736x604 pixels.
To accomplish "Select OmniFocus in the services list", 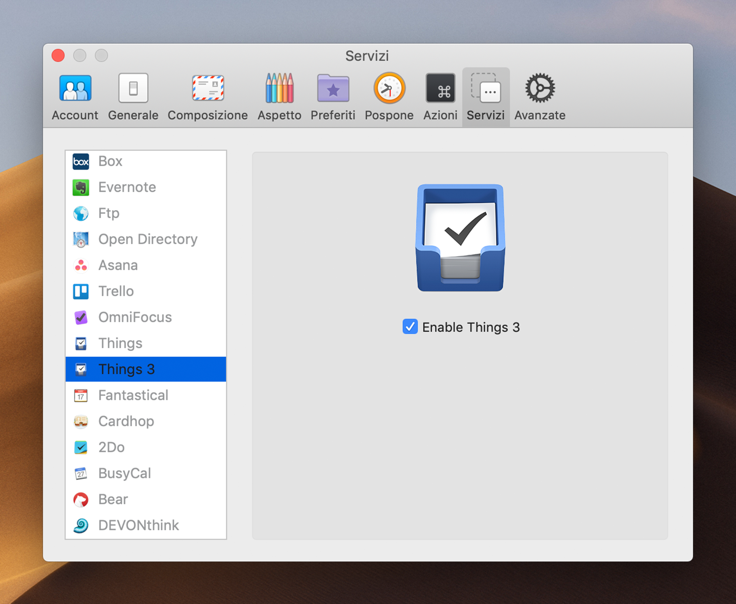I will (146, 318).
